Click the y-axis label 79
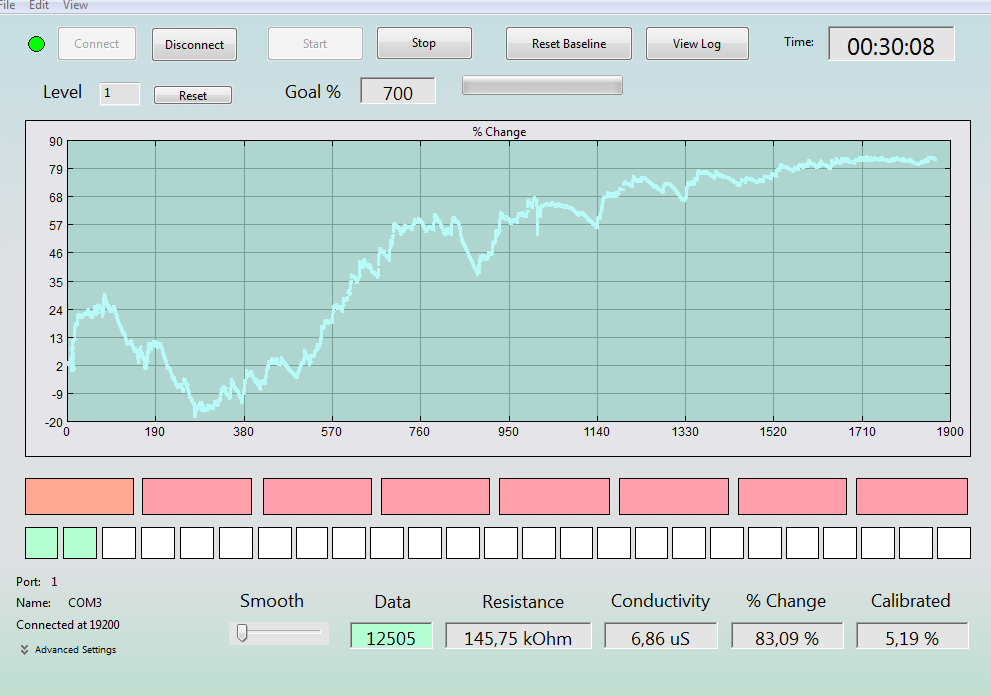991x696 pixels. pos(56,169)
